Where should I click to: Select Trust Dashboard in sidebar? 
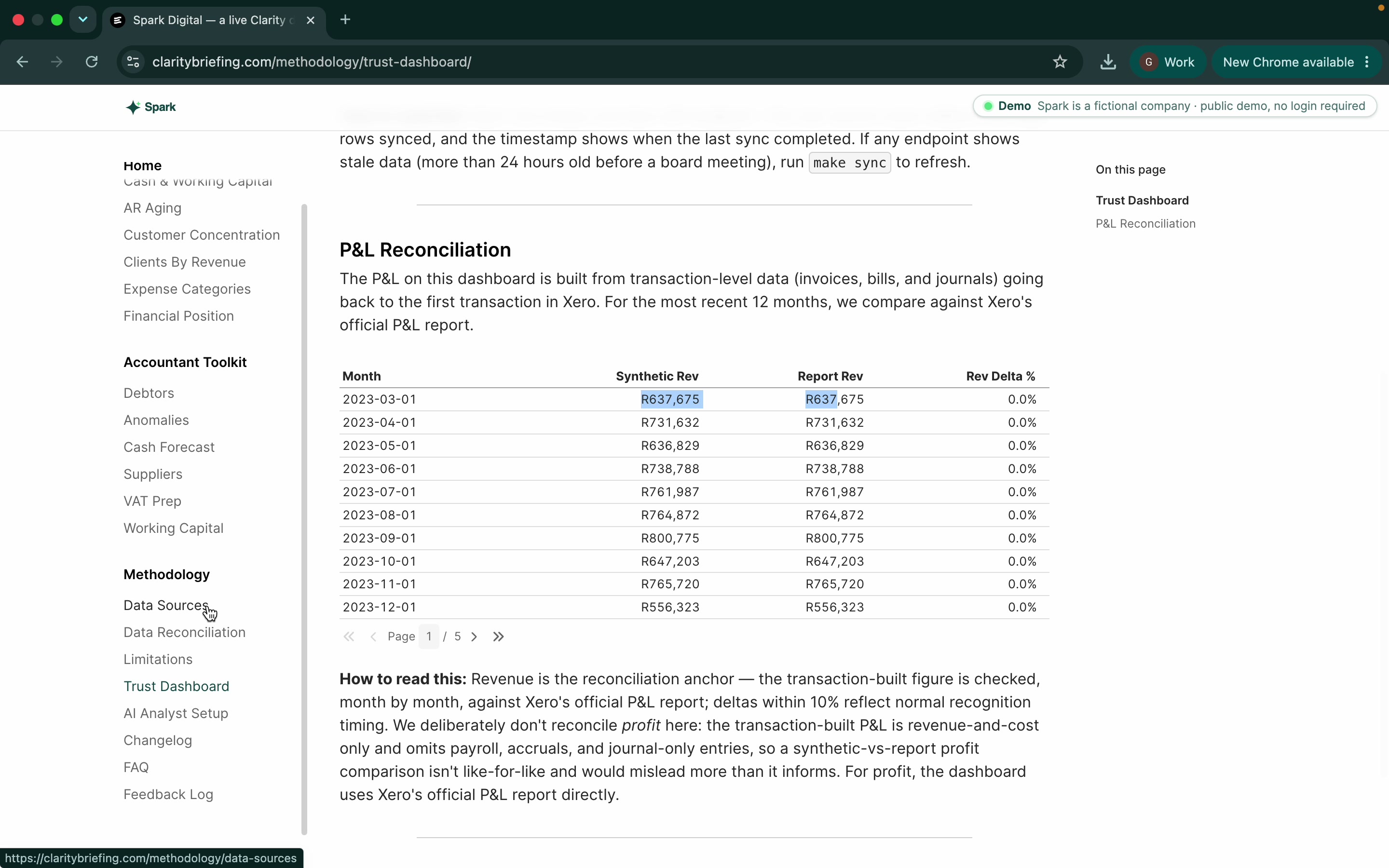click(x=176, y=687)
